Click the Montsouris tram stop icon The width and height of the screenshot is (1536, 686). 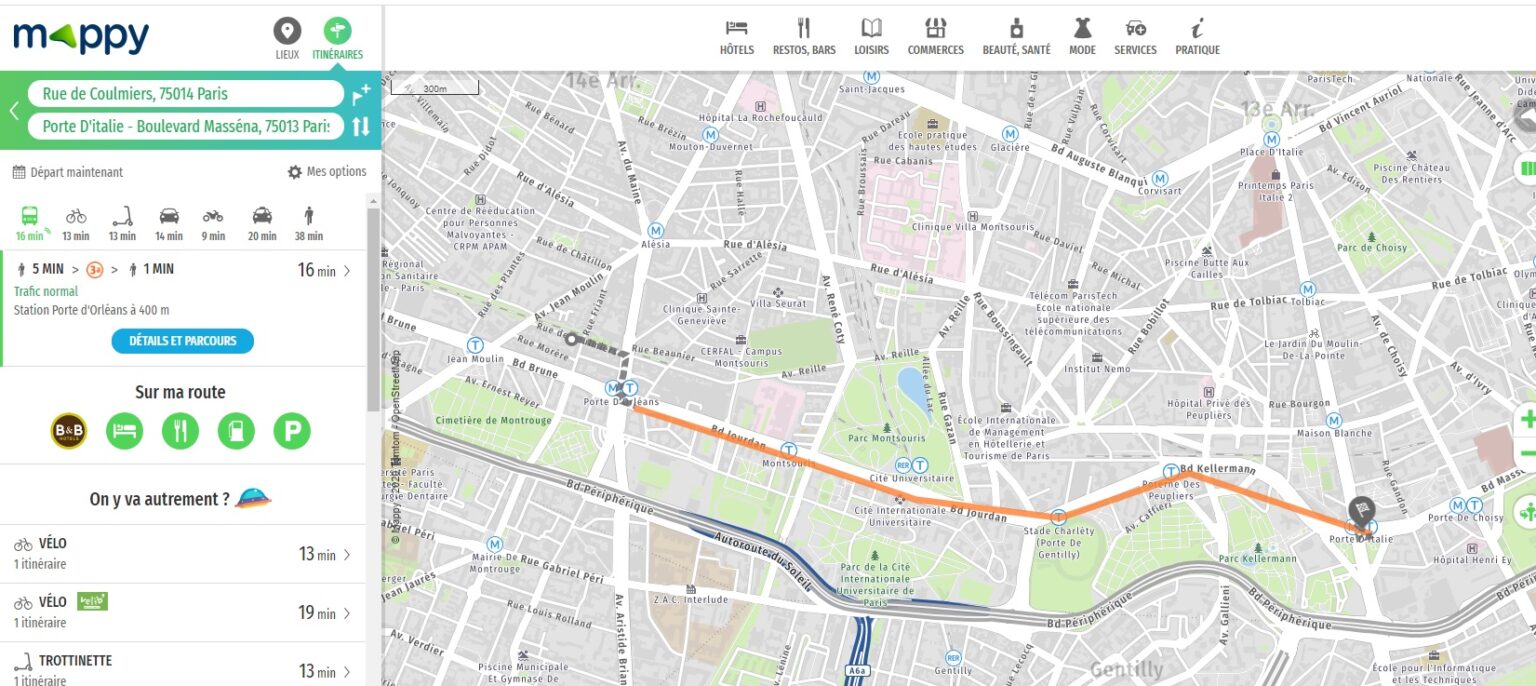[789, 451]
